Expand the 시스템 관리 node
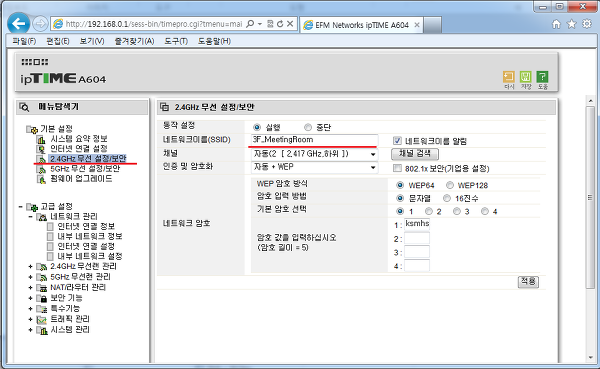 [x=31, y=330]
